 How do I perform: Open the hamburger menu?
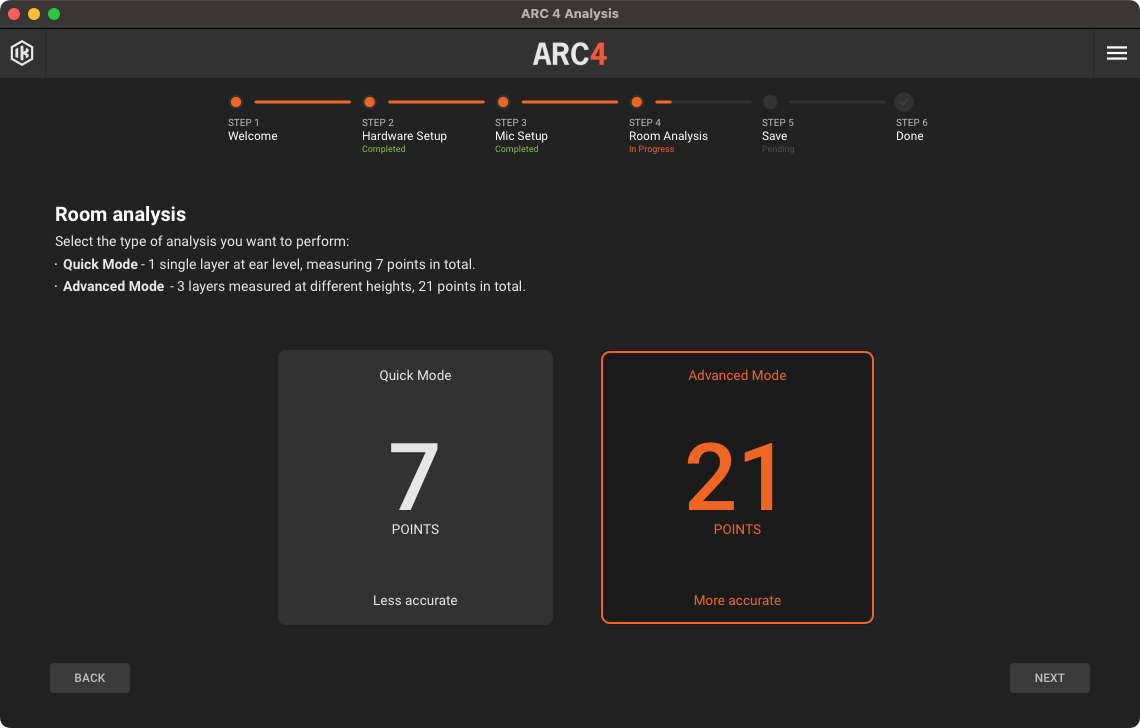(1117, 53)
